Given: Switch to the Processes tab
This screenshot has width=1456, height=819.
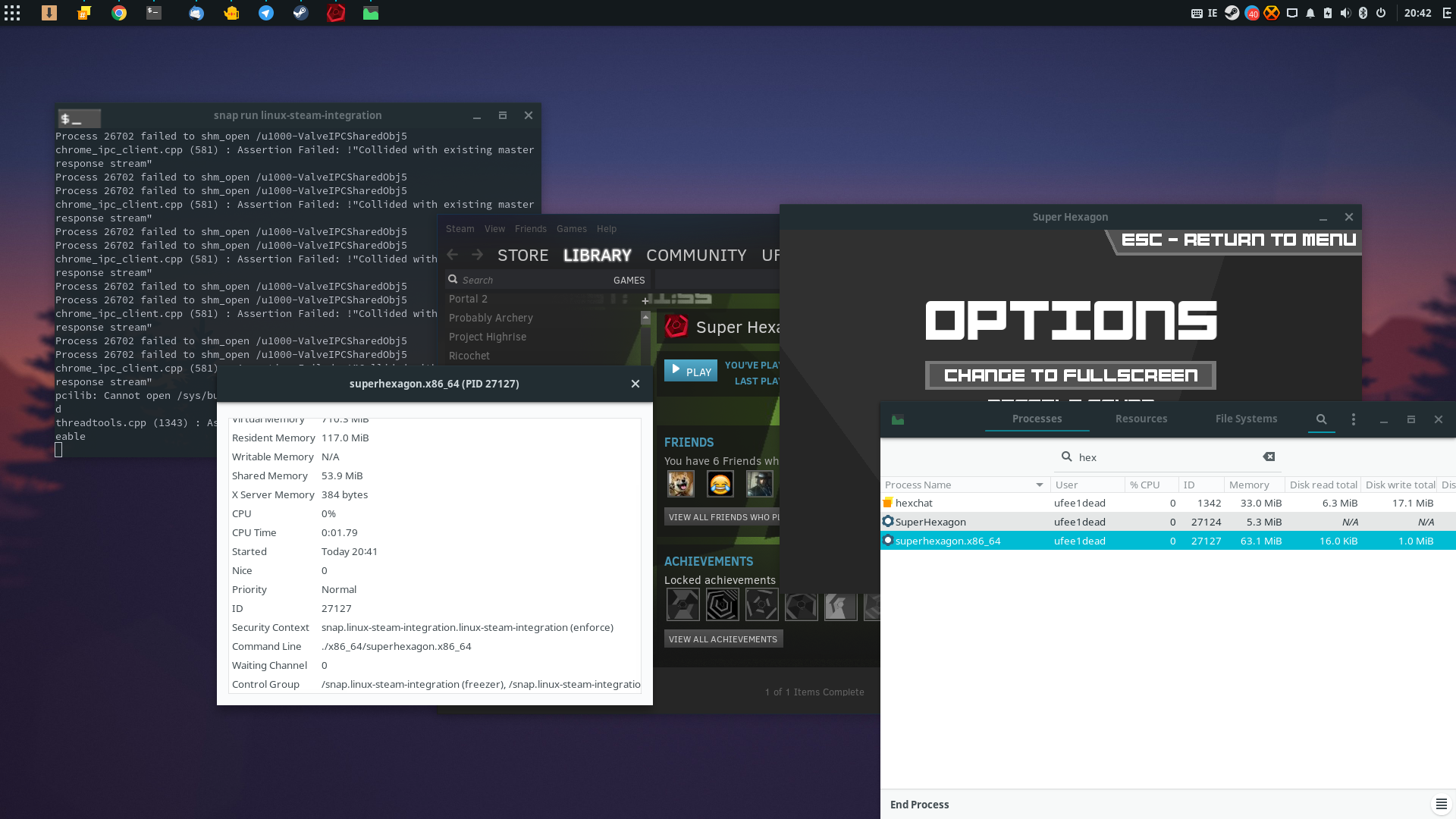Looking at the screenshot, I should 1037,419.
